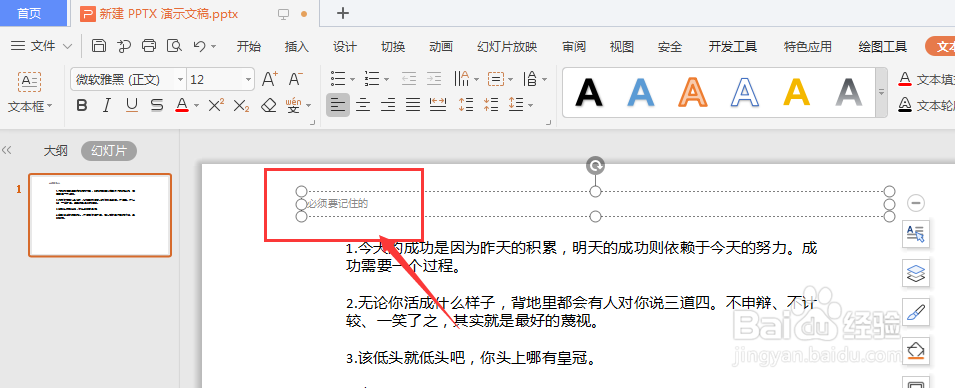955x388 pixels.
Task: Open Print Preview icon
Action: click(174, 46)
